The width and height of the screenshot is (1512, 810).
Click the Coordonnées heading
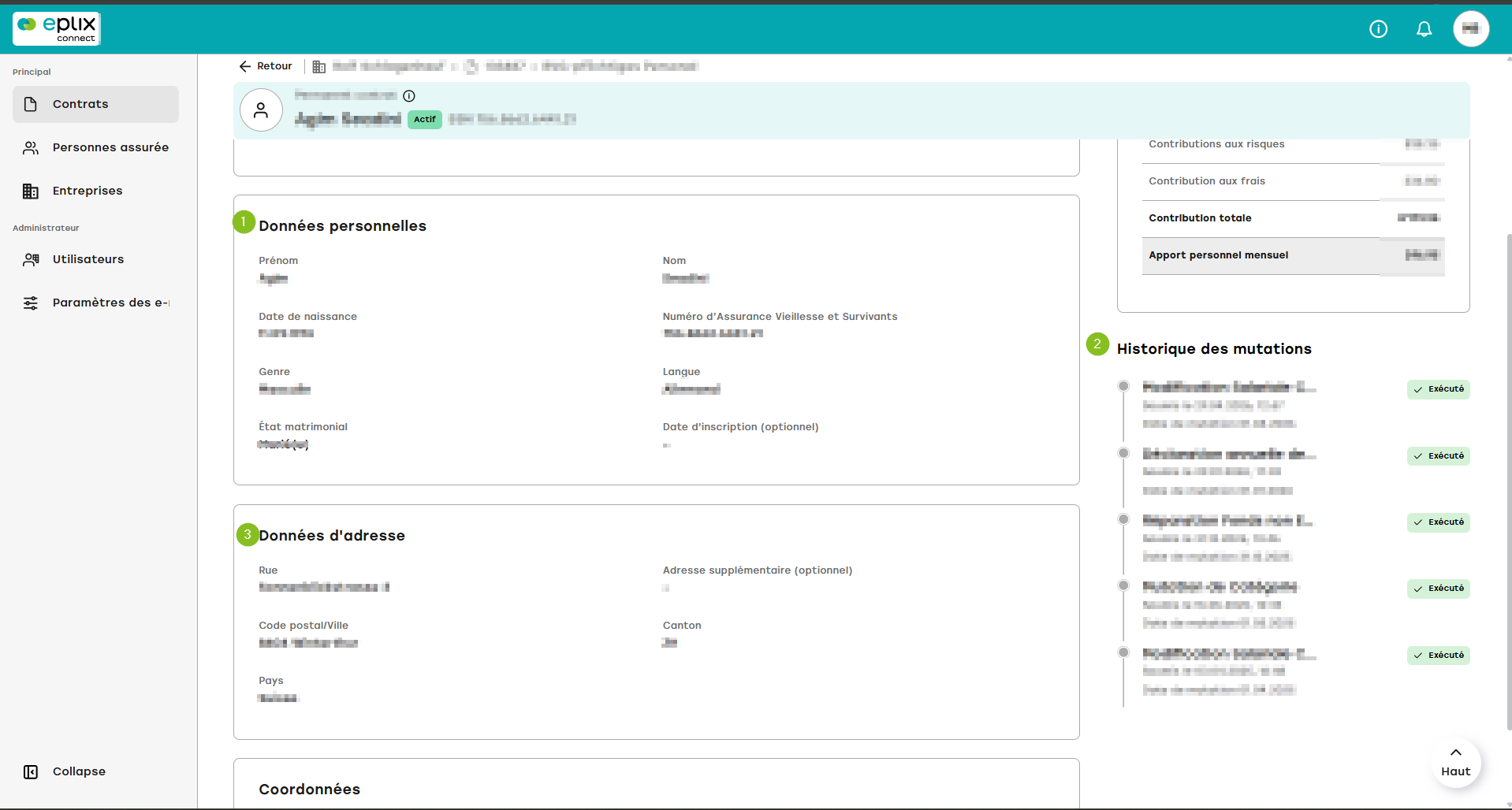[309, 790]
